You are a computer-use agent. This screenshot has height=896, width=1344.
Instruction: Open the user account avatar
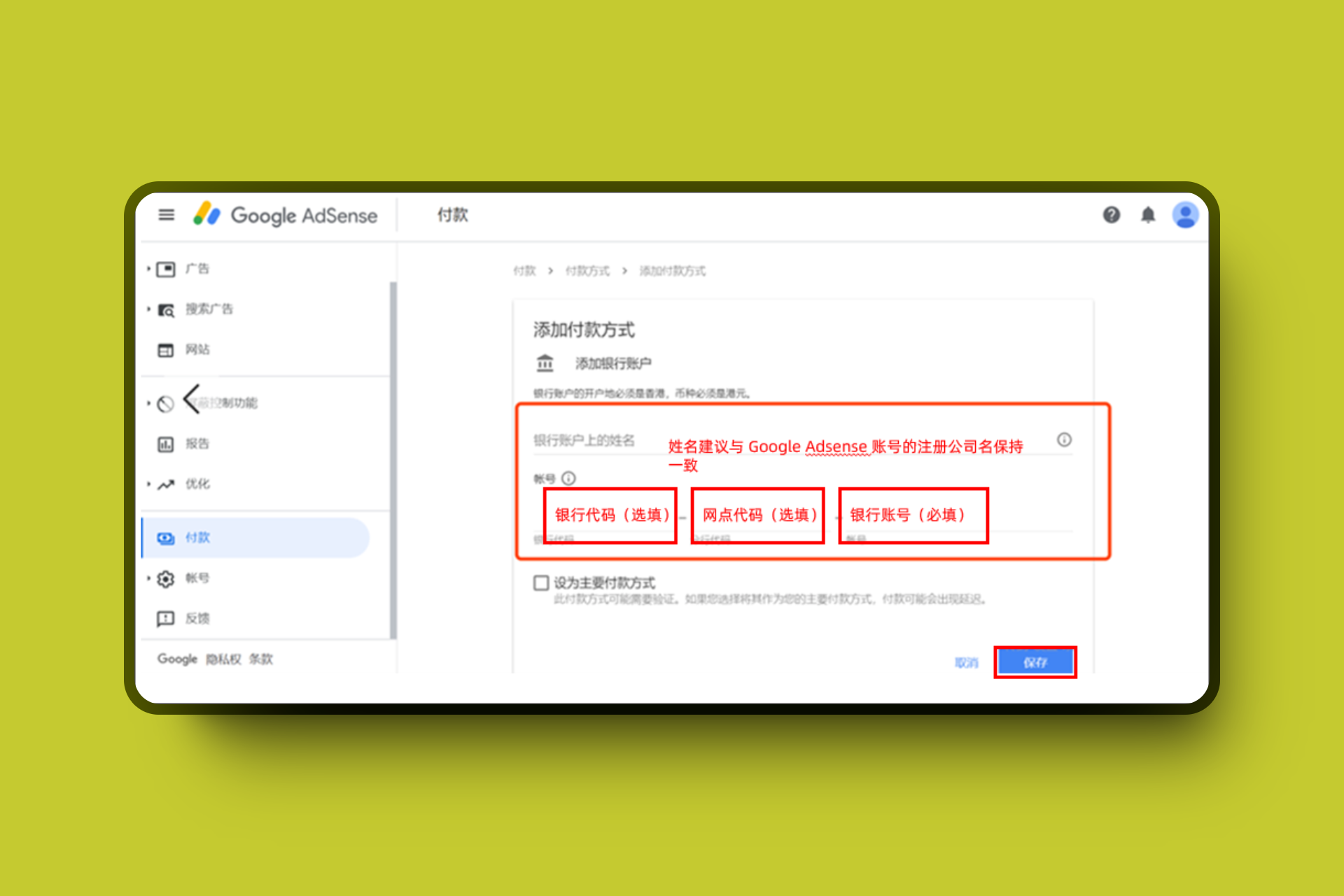1185,215
